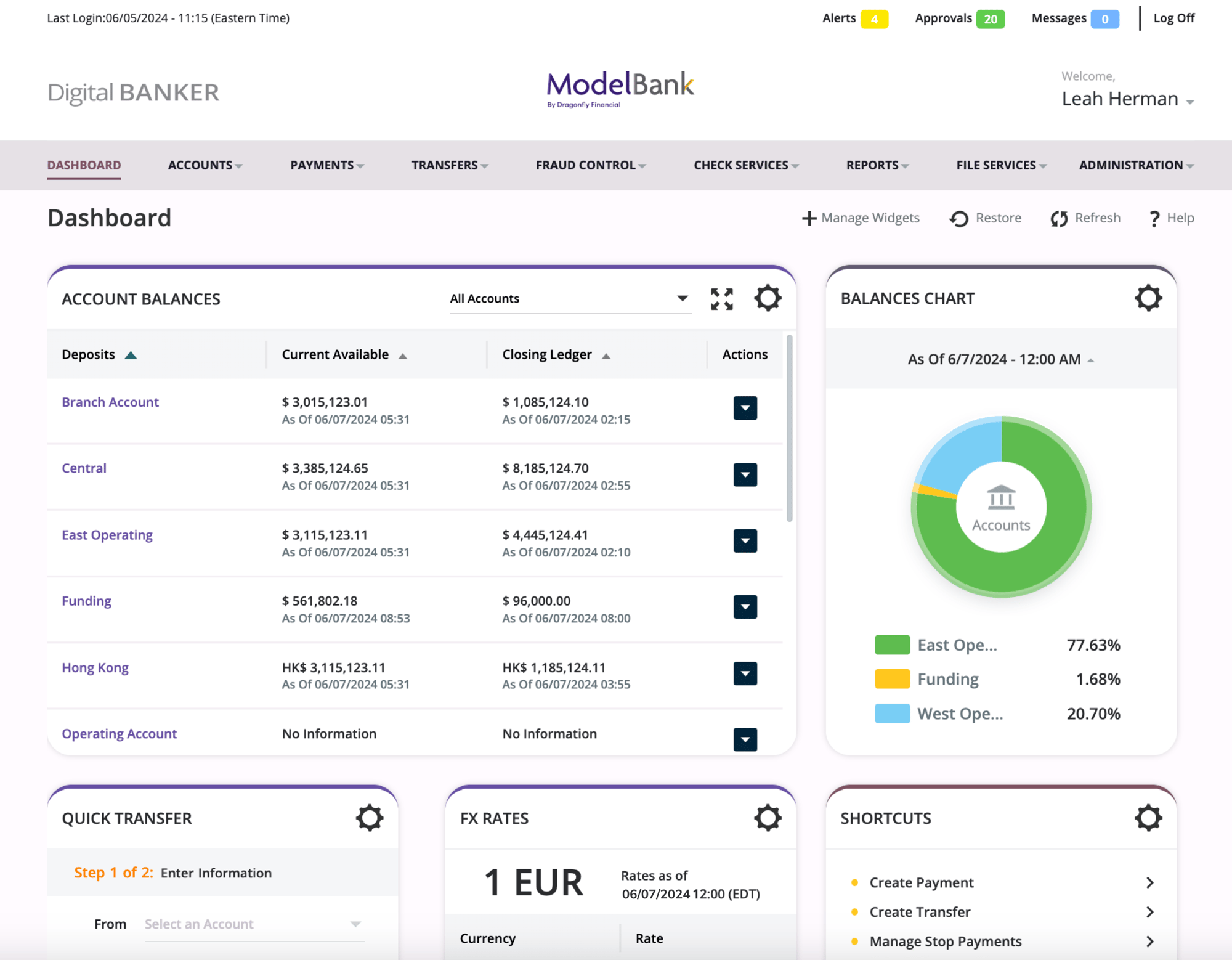Viewport: 1232px width, 960px height.
Task: Open the Administration menu
Action: click(1137, 165)
